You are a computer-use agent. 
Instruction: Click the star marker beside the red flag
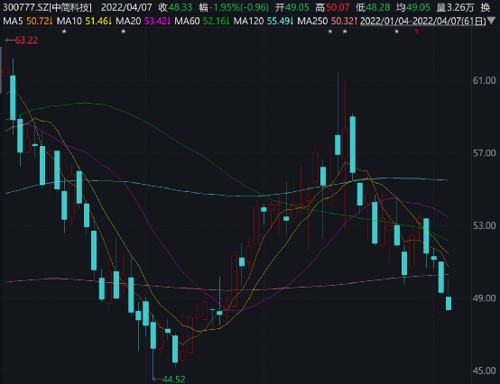pos(397,32)
